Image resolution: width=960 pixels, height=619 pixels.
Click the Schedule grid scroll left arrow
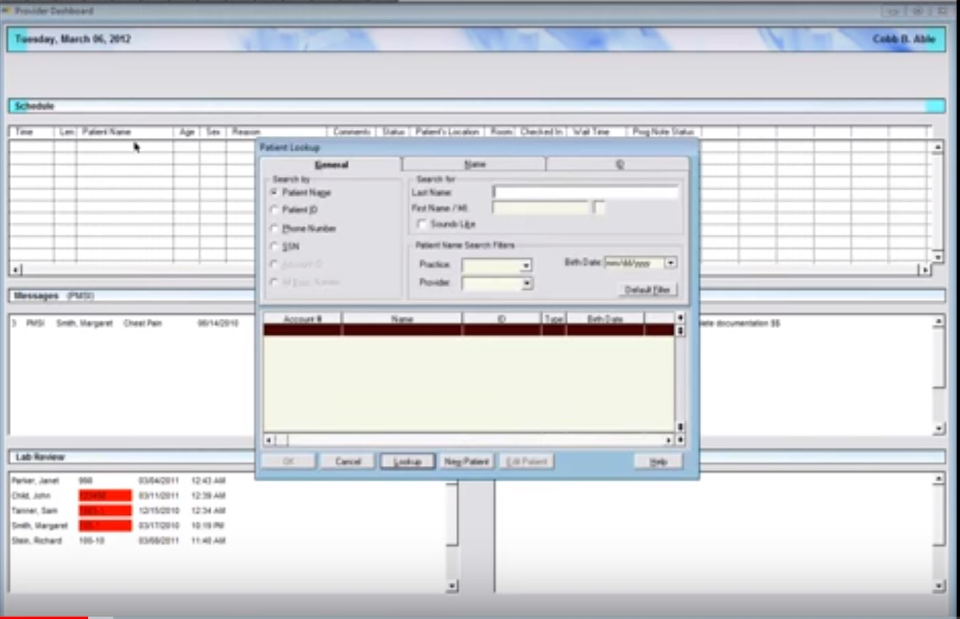17,269
